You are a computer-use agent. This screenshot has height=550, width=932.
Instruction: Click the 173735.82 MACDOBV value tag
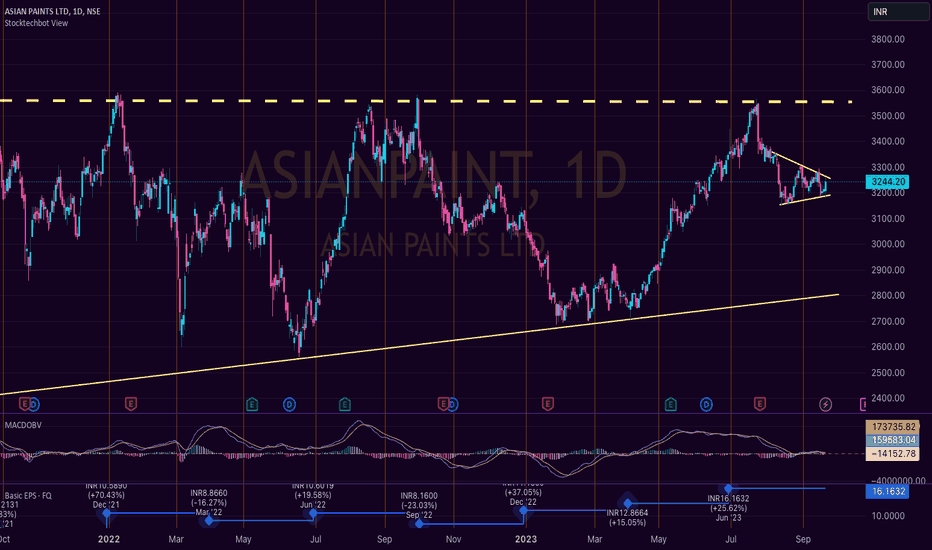893,427
